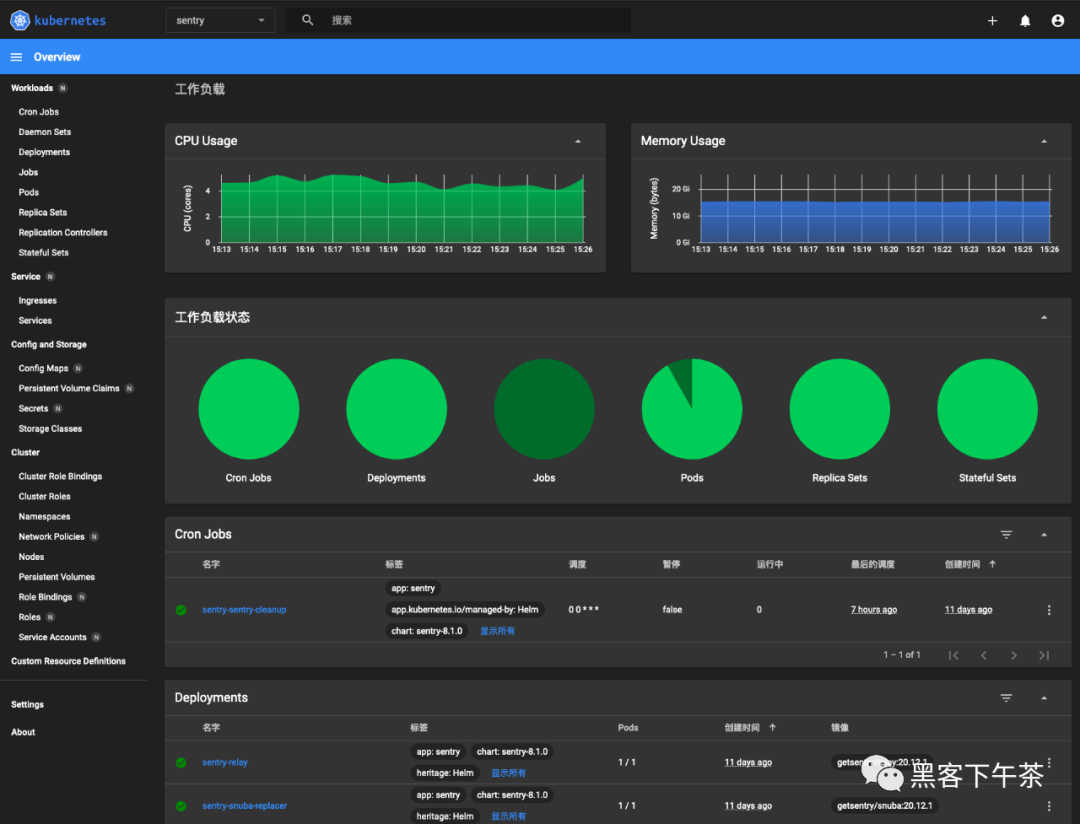This screenshot has height=824, width=1080.
Task: Open Cluster Role Bindings in sidebar
Action: (60, 476)
